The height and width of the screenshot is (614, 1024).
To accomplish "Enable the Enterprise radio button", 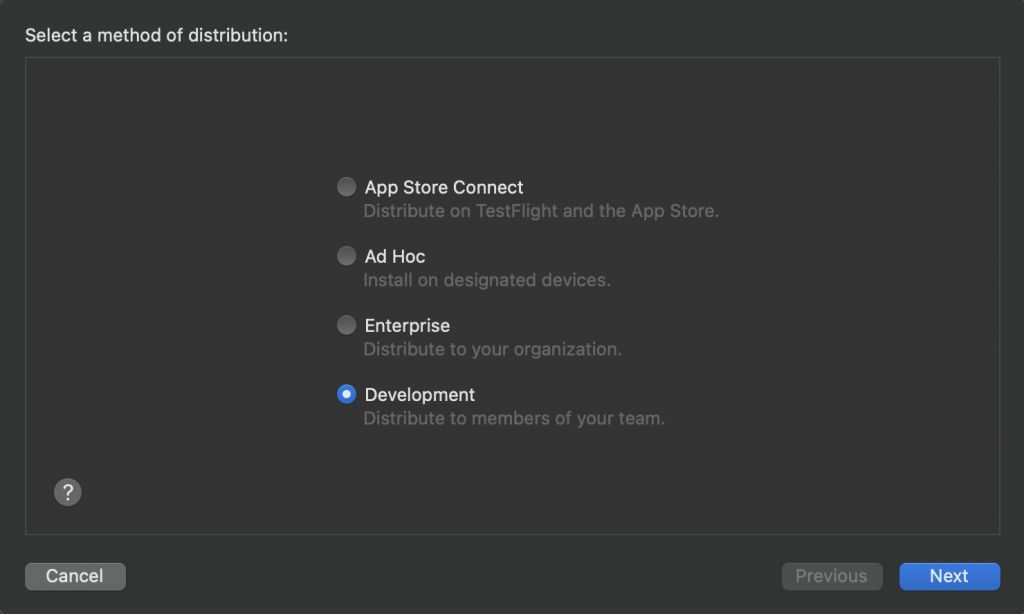I will pos(346,325).
